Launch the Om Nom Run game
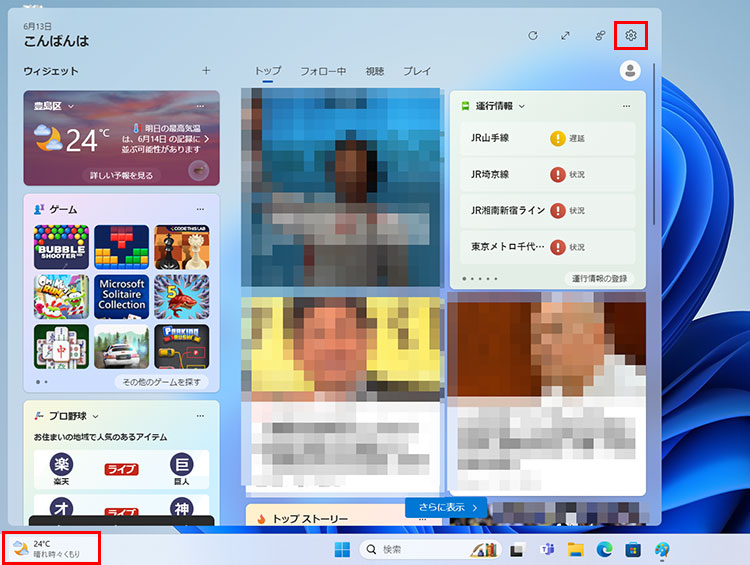This screenshot has width=750, height=565. coord(61,297)
